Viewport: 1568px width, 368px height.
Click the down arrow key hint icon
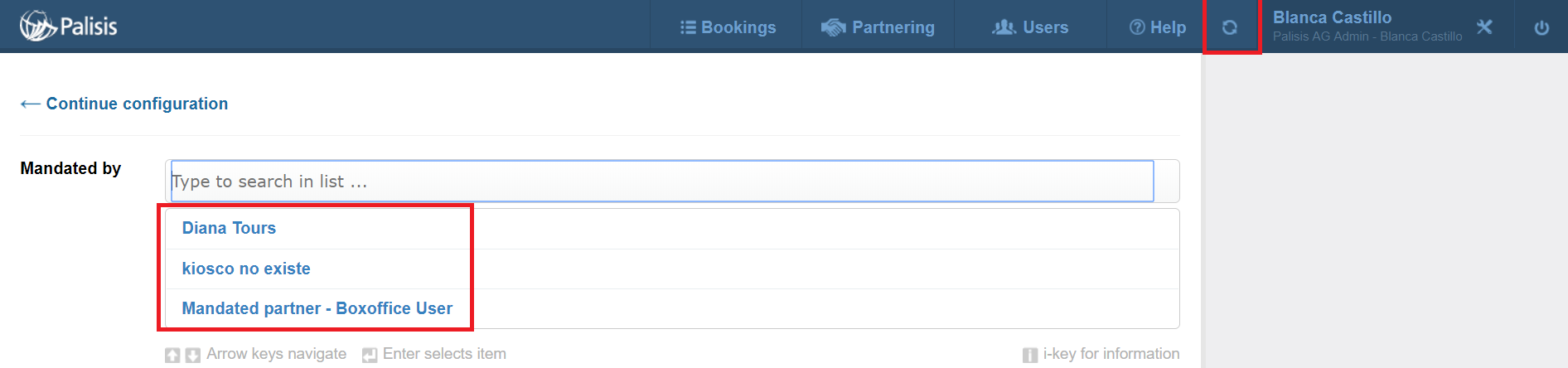coord(193,355)
